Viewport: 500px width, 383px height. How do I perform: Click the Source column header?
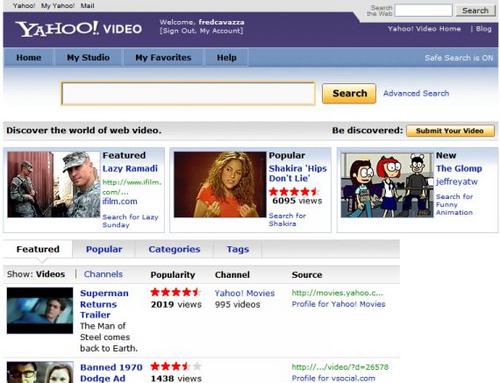[307, 275]
